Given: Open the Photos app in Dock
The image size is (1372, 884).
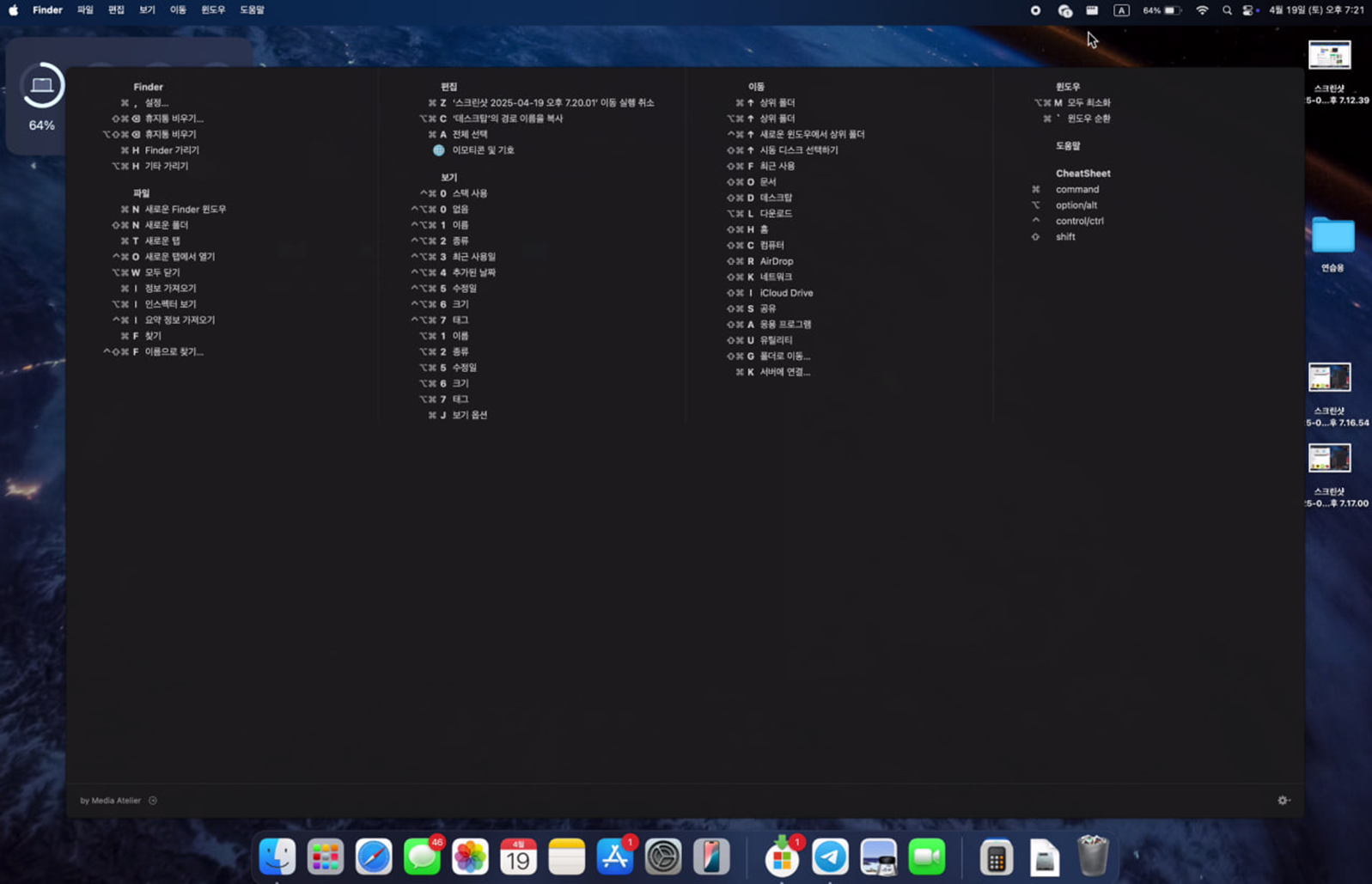Looking at the screenshot, I should (x=470, y=857).
